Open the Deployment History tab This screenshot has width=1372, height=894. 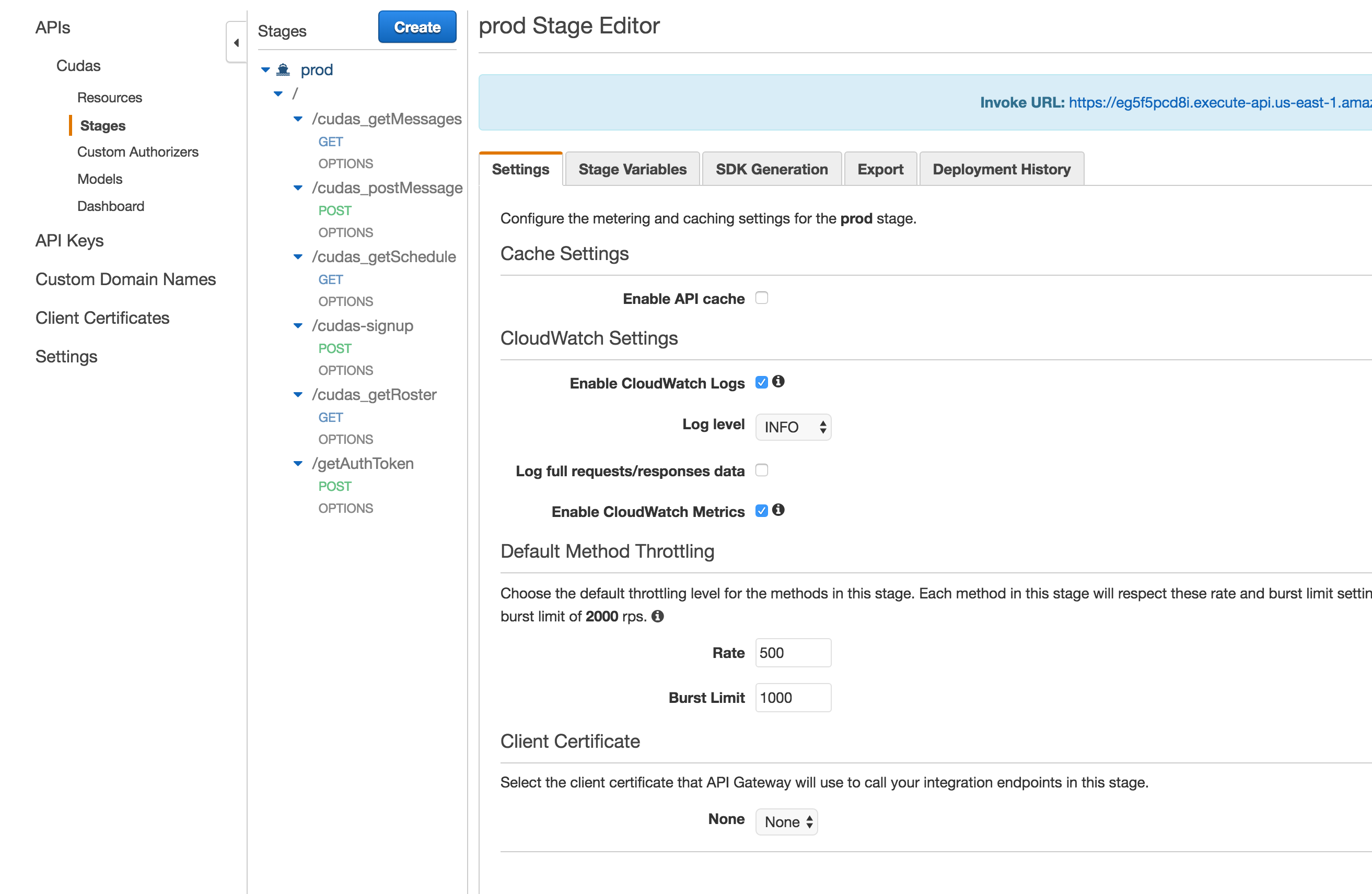pyautogui.click(x=1002, y=169)
